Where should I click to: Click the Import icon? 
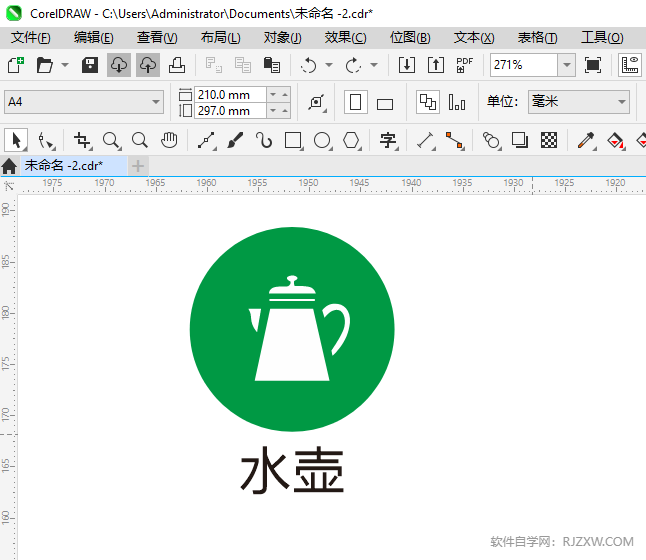407,65
